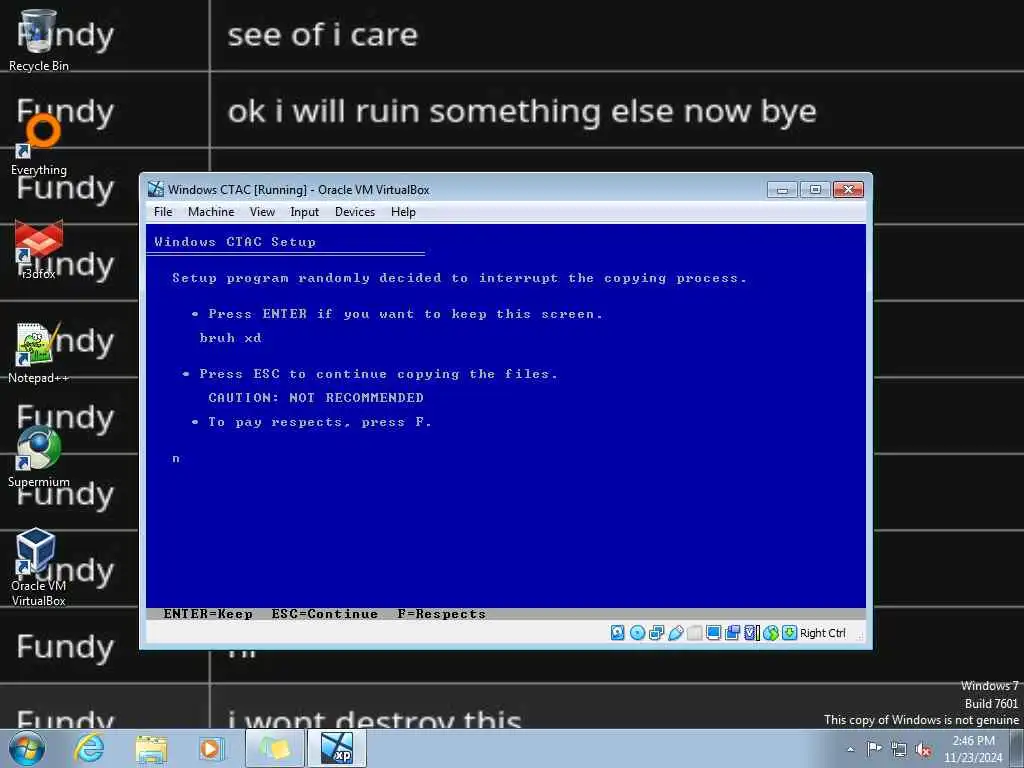
Task: Launch Internet Explorer from the taskbar
Action: coord(89,748)
